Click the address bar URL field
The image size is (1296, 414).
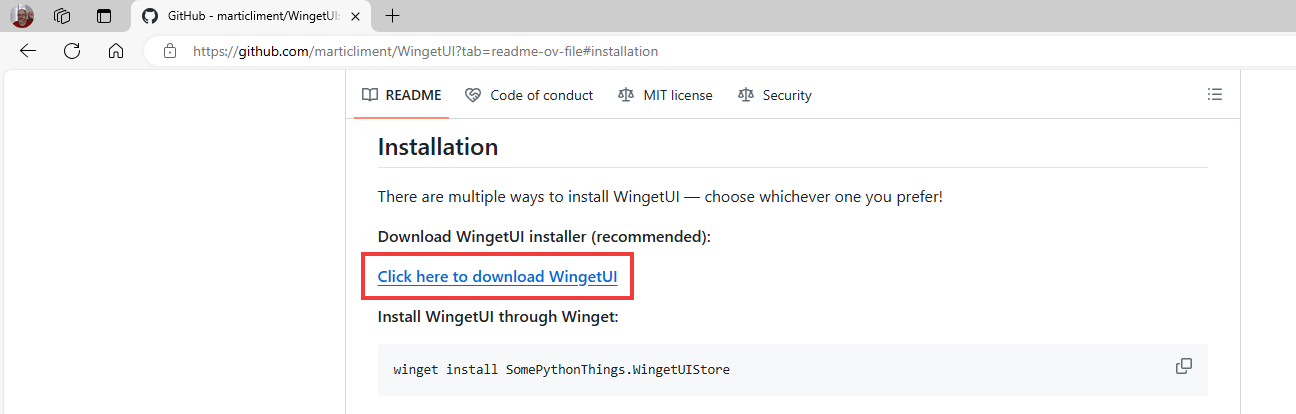[x=425, y=51]
